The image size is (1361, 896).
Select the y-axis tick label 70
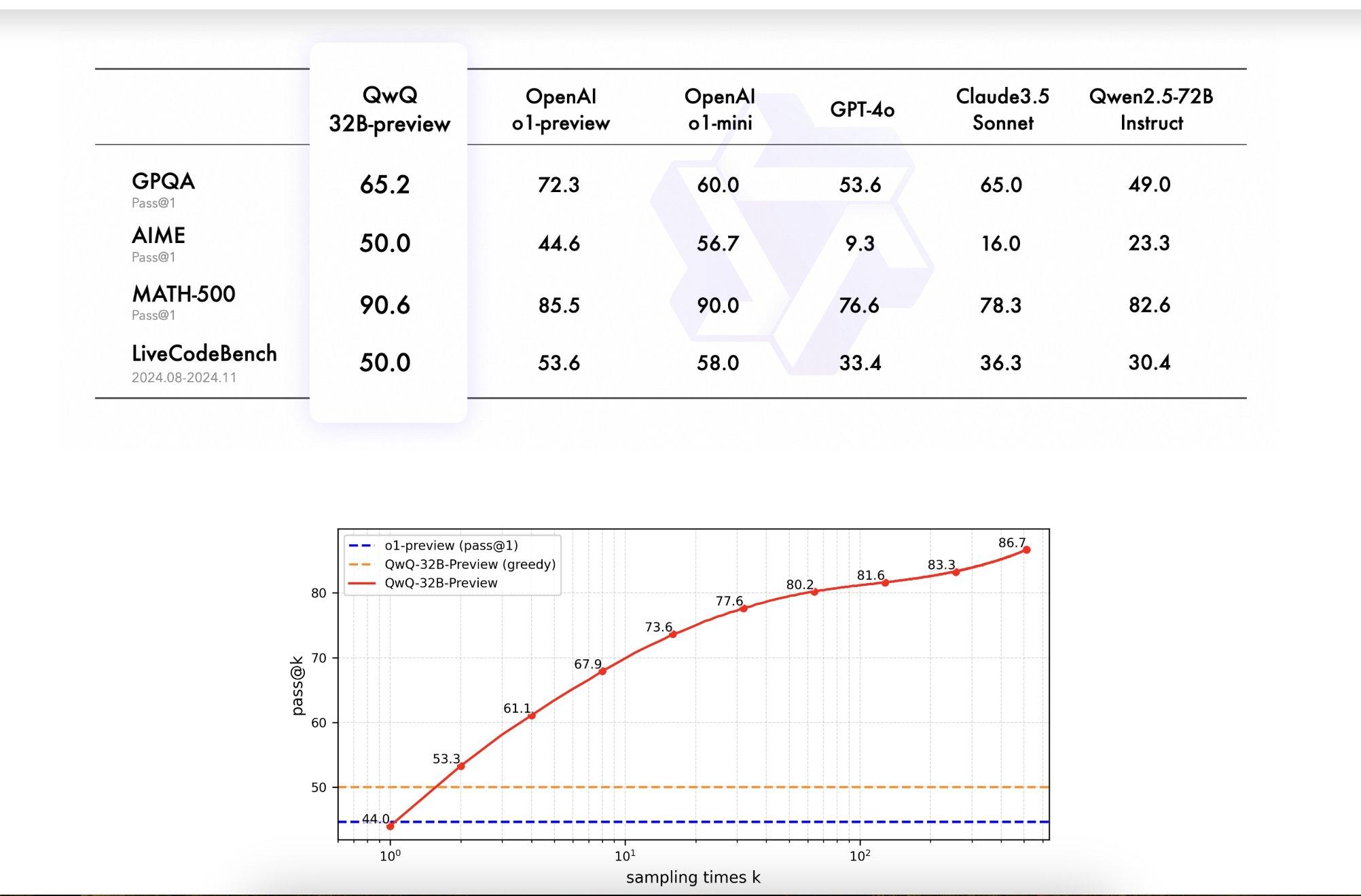319,658
